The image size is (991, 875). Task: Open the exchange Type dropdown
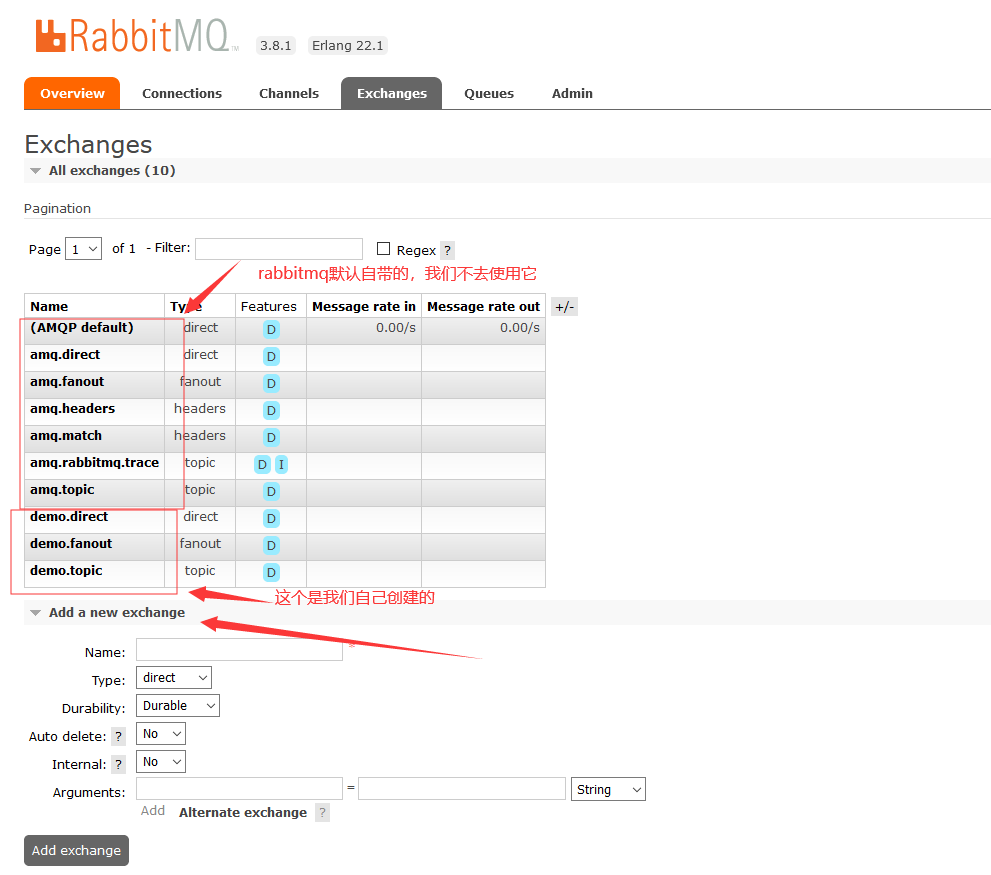(x=174, y=678)
